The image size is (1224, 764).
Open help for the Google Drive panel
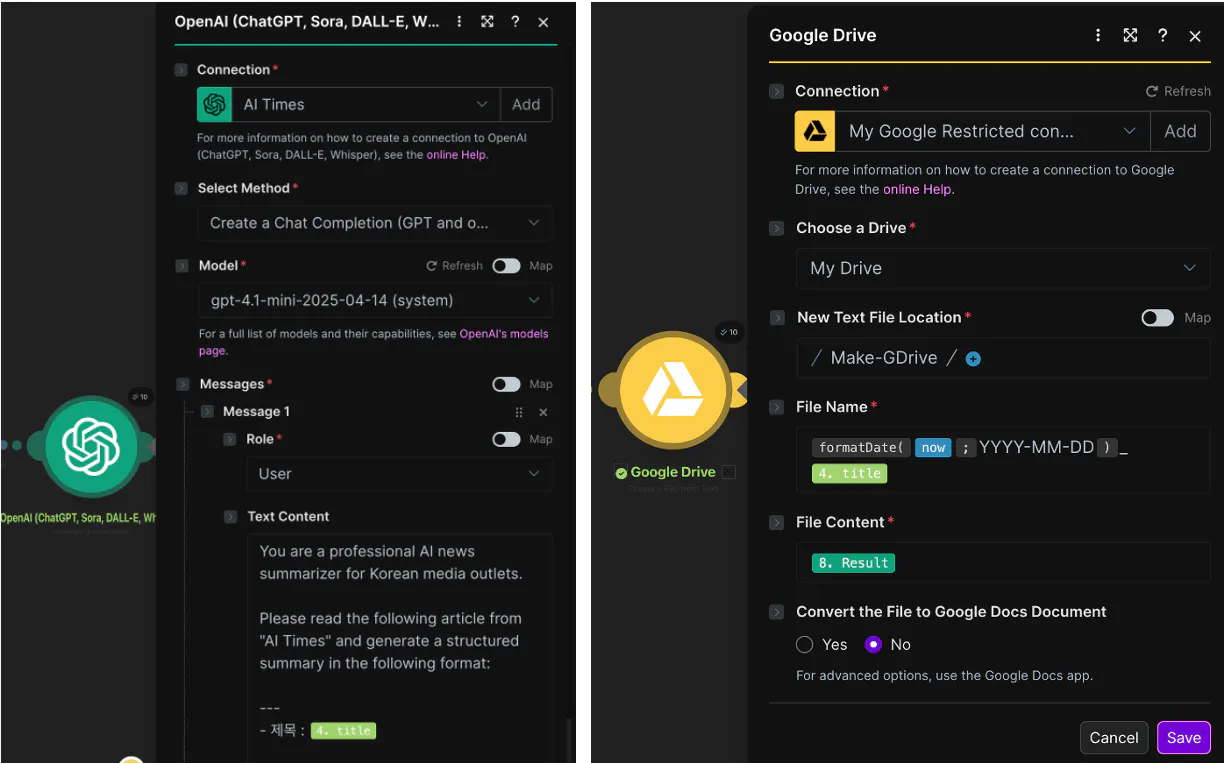pyautogui.click(x=1162, y=35)
